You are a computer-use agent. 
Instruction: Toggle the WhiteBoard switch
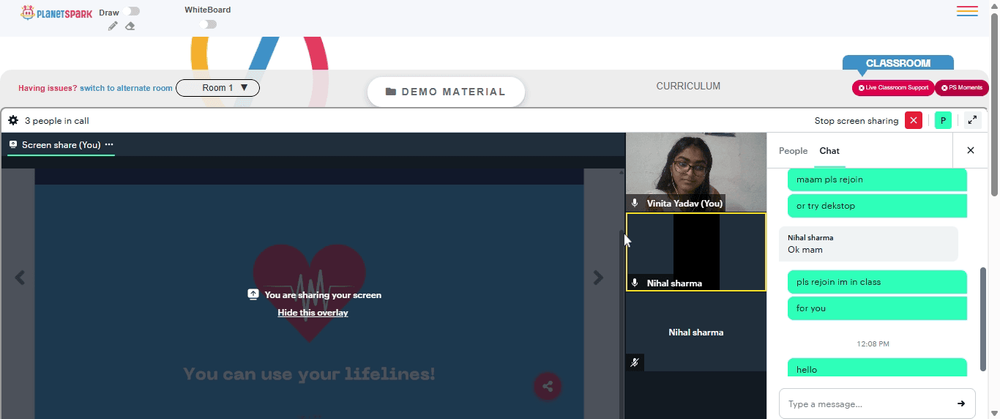pos(208,24)
